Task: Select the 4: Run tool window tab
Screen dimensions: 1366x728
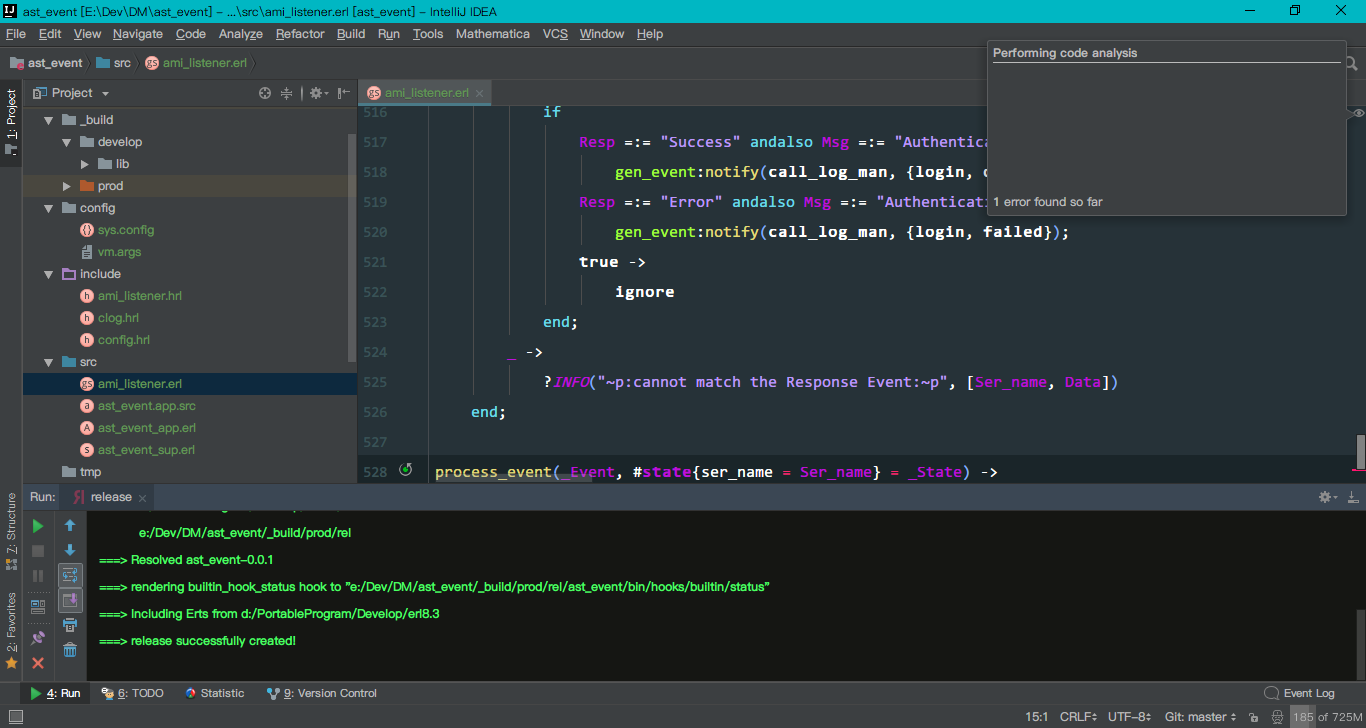Action: coord(56,693)
